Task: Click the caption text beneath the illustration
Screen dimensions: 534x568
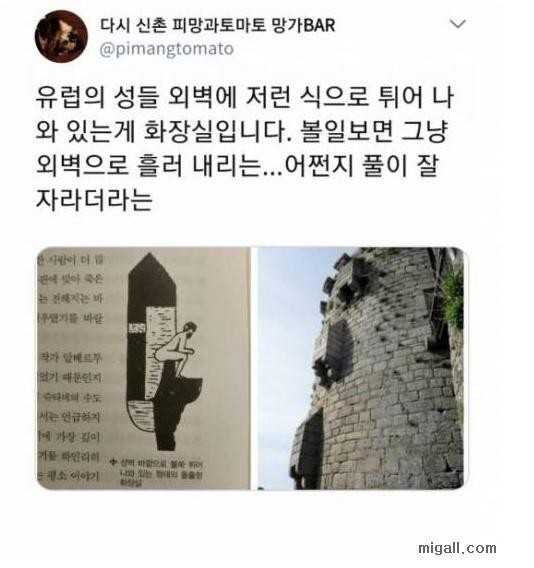Action: coord(158,472)
